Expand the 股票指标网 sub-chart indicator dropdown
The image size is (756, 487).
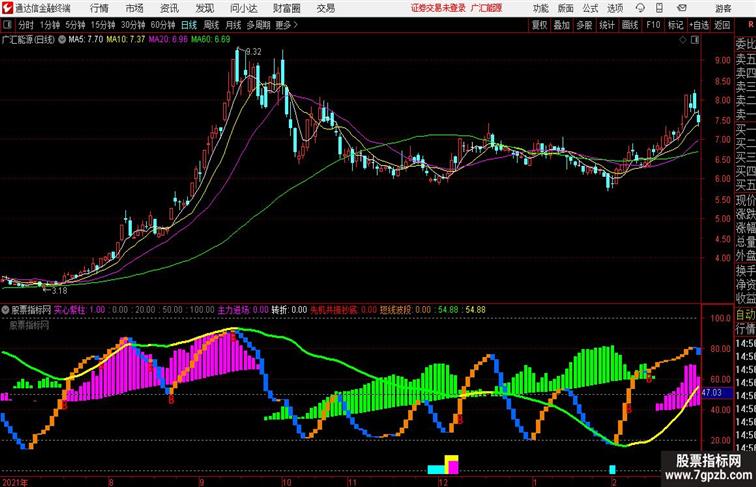tap(5, 310)
